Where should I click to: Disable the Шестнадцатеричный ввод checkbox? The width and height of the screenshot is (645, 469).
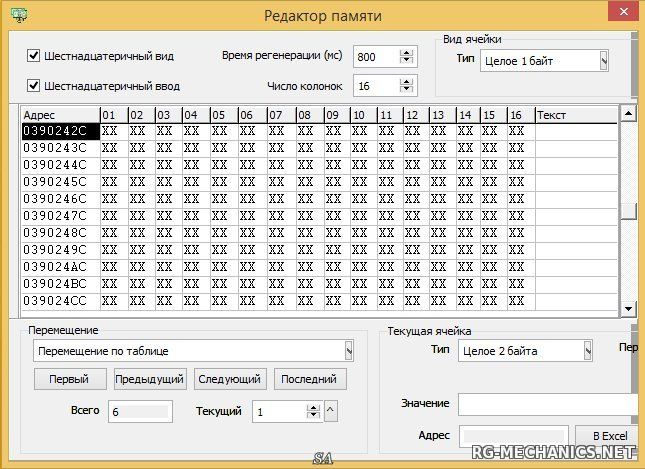(x=33, y=85)
